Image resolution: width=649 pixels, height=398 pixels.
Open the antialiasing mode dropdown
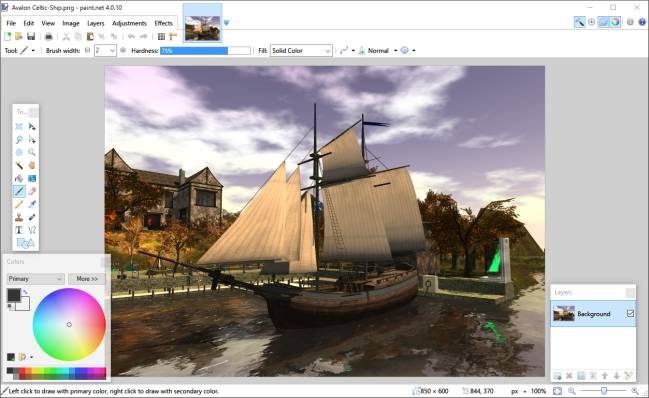(347, 50)
